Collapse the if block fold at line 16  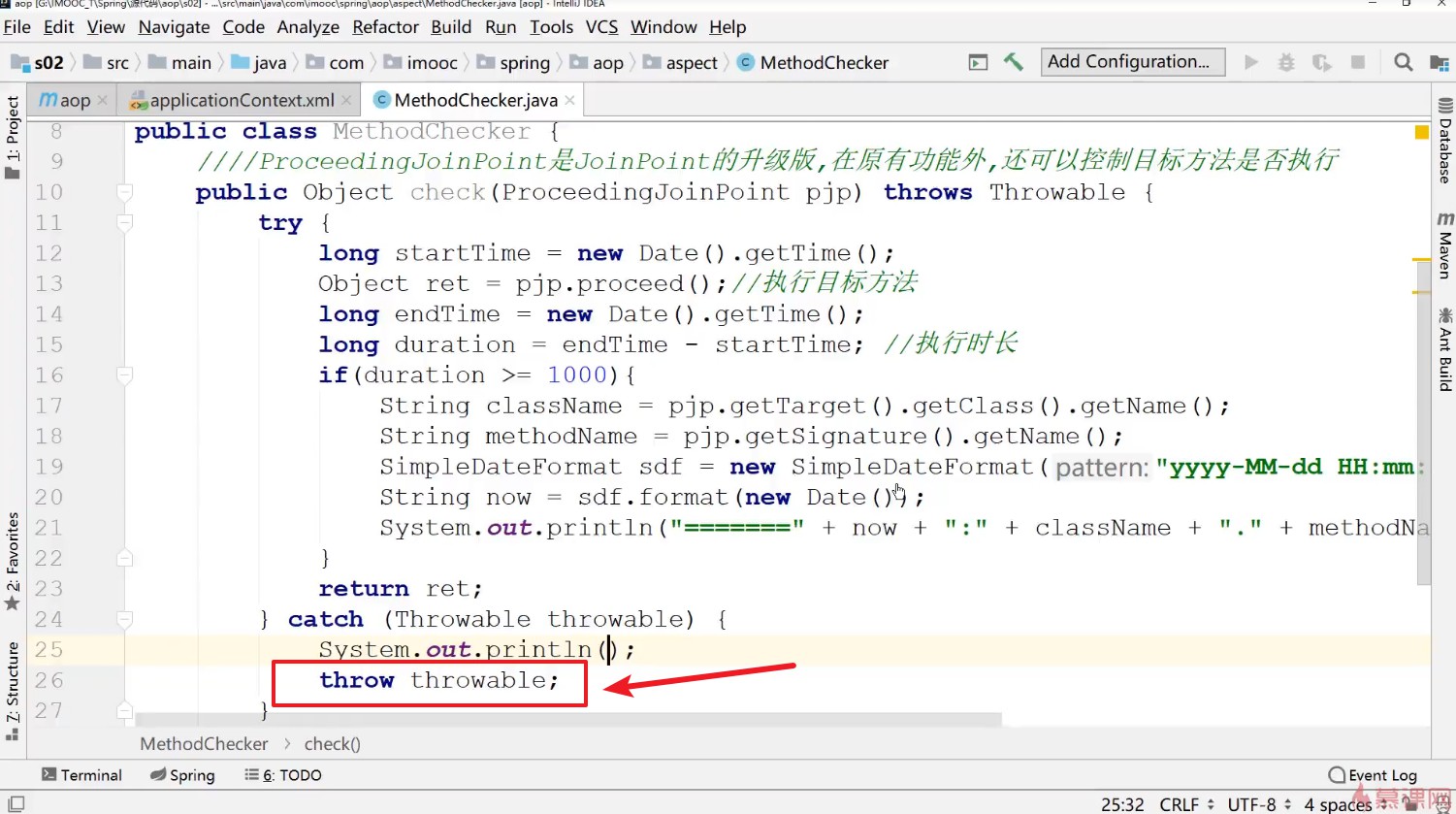[x=125, y=375]
